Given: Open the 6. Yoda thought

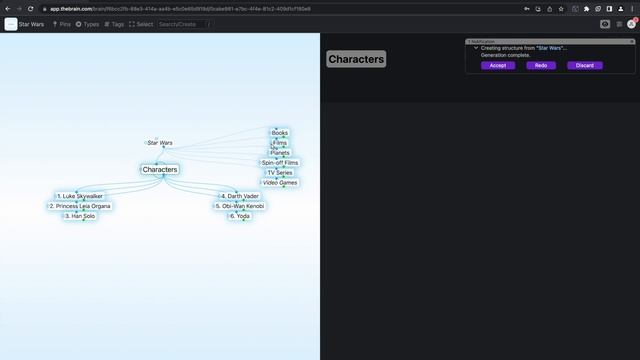Looking at the screenshot, I should pos(240,216).
